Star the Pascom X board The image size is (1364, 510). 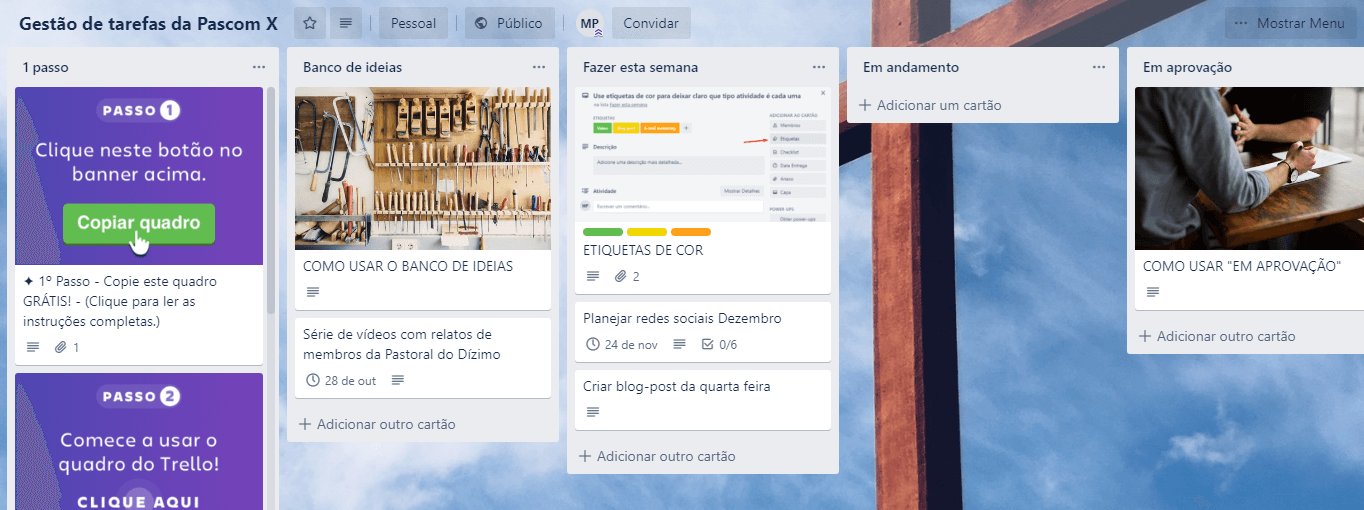(310, 23)
